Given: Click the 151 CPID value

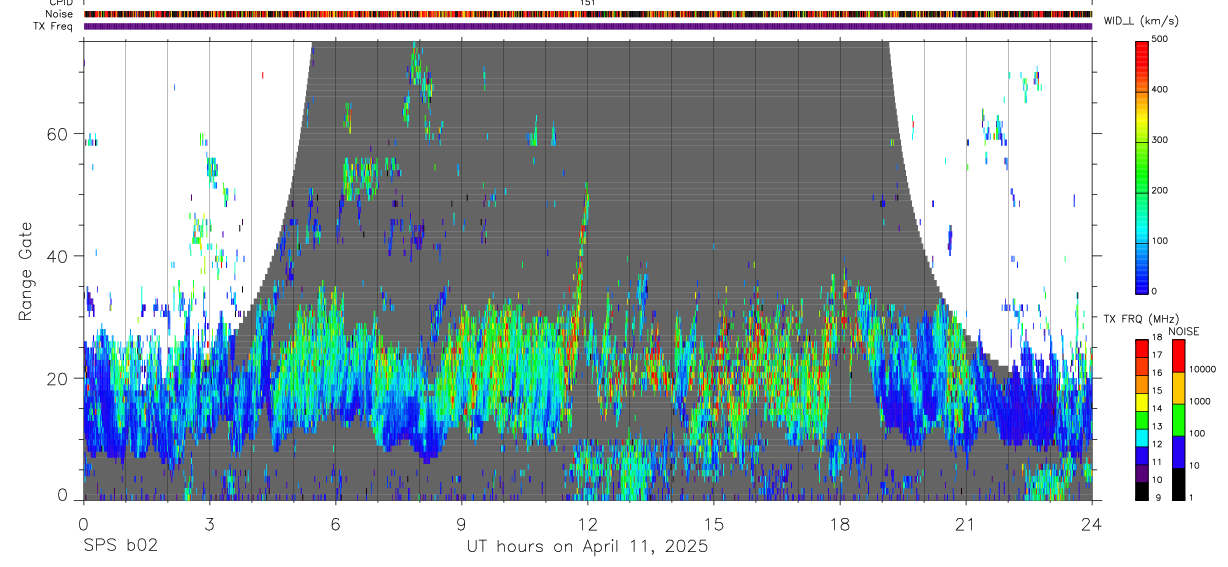Looking at the screenshot, I should click(587, 3).
